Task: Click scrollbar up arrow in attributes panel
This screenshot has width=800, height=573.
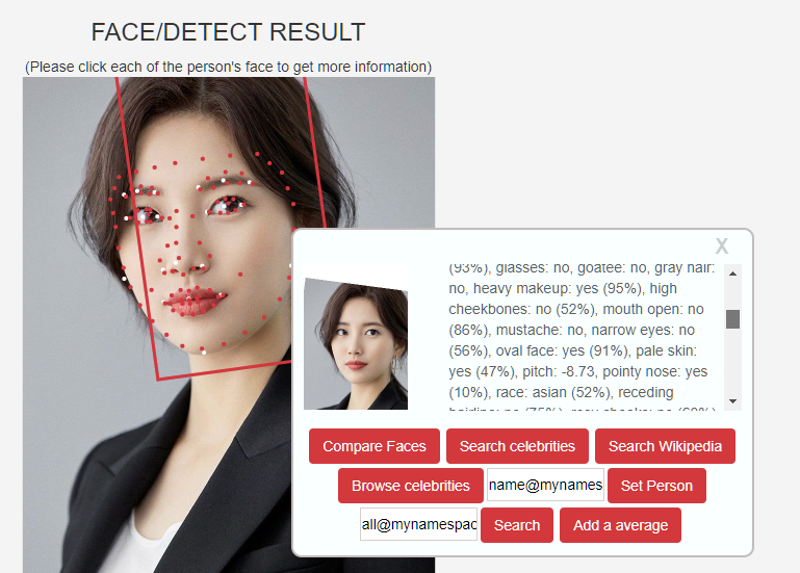Action: [x=733, y=274]
